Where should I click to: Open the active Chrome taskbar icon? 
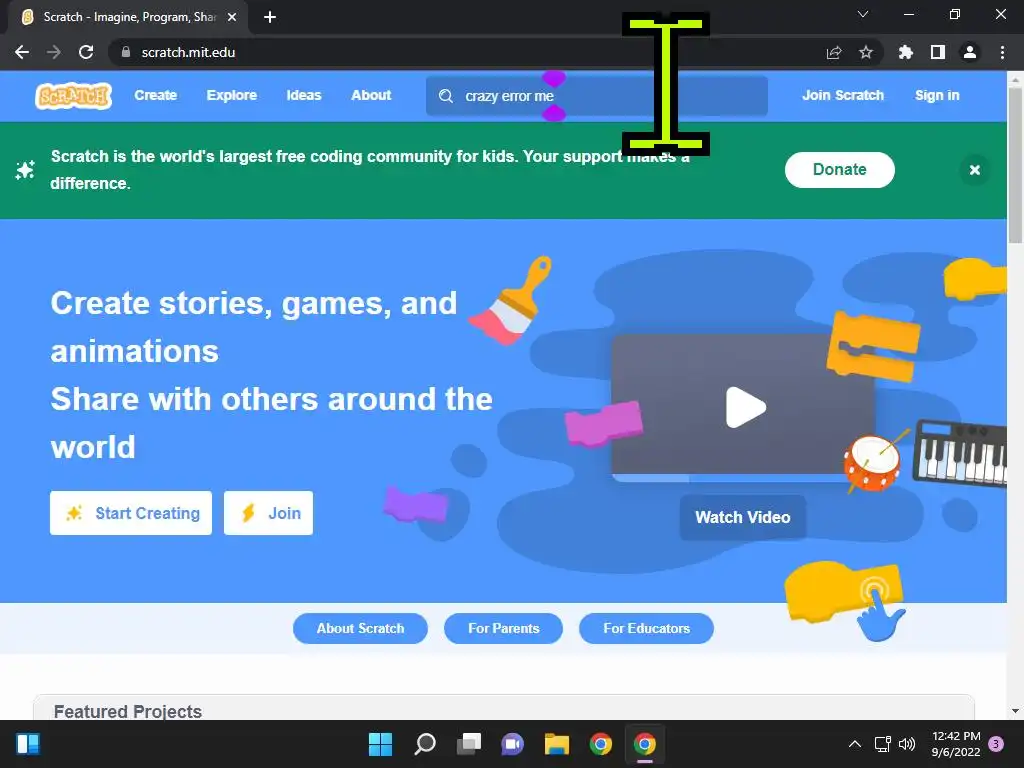point(645,744)
